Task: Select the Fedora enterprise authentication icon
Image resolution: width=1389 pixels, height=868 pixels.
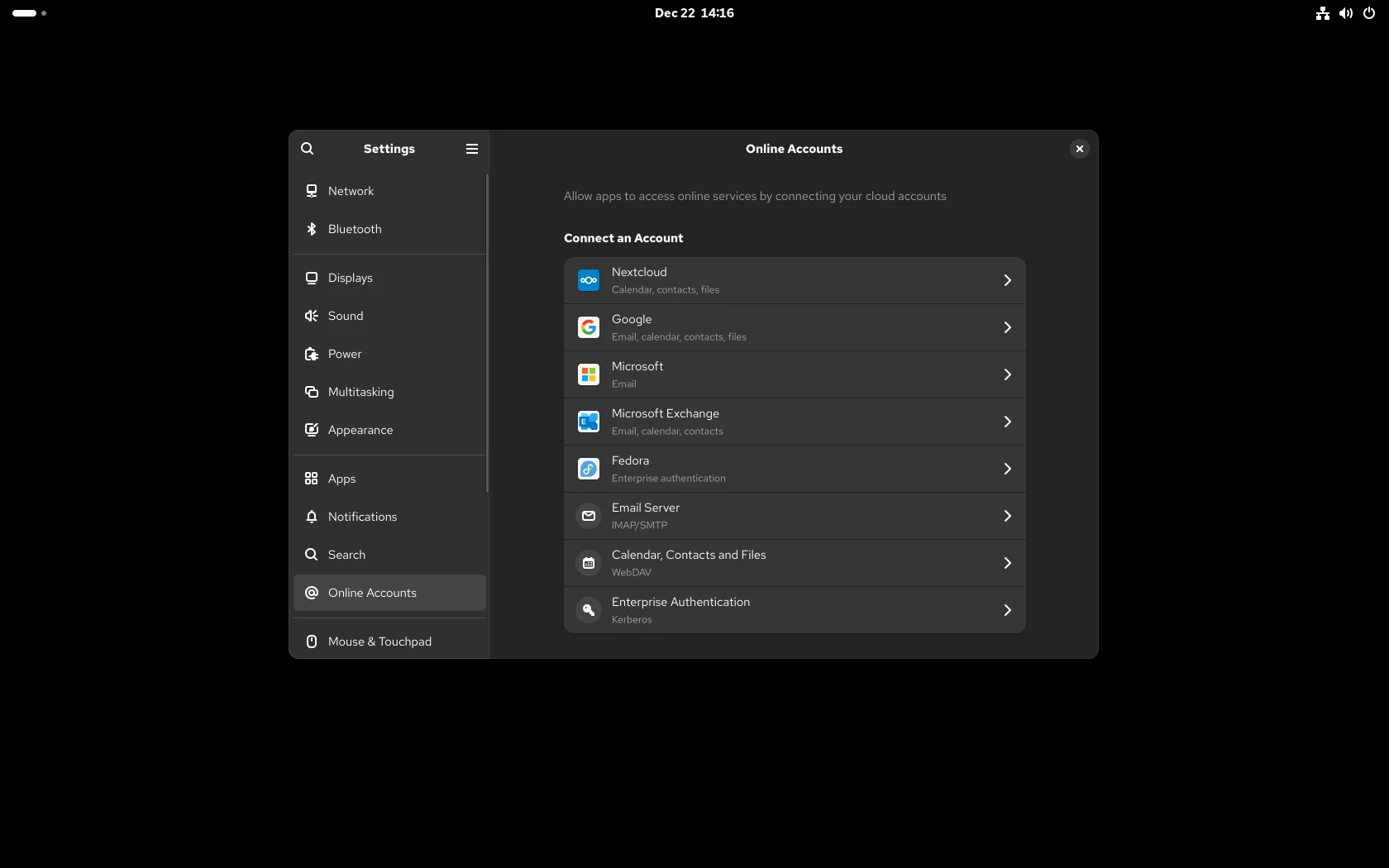Action: pos(588,469)
